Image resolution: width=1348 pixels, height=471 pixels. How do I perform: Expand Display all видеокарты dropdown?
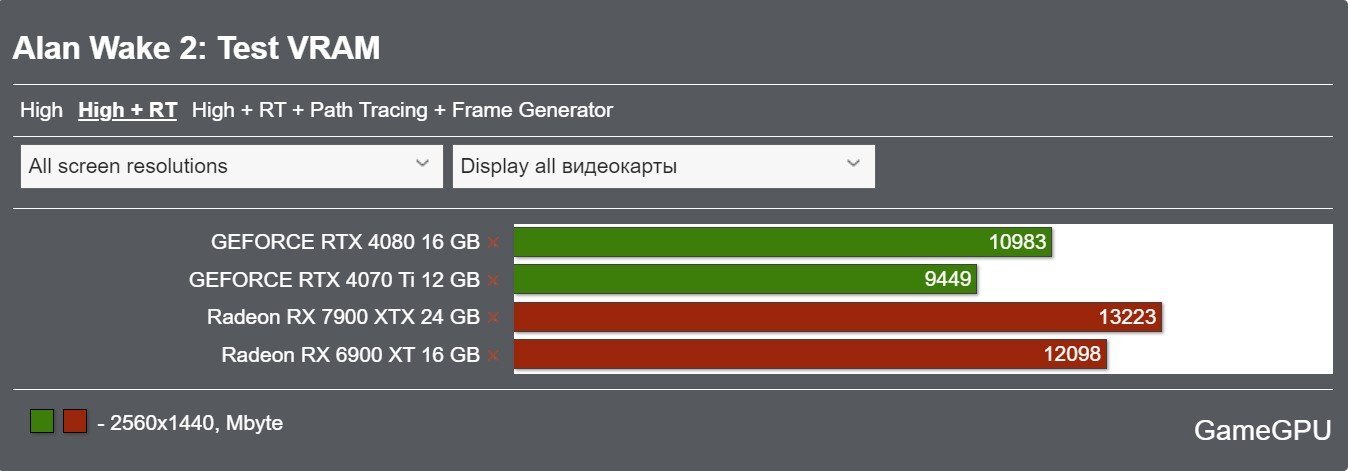pos(664,166)
